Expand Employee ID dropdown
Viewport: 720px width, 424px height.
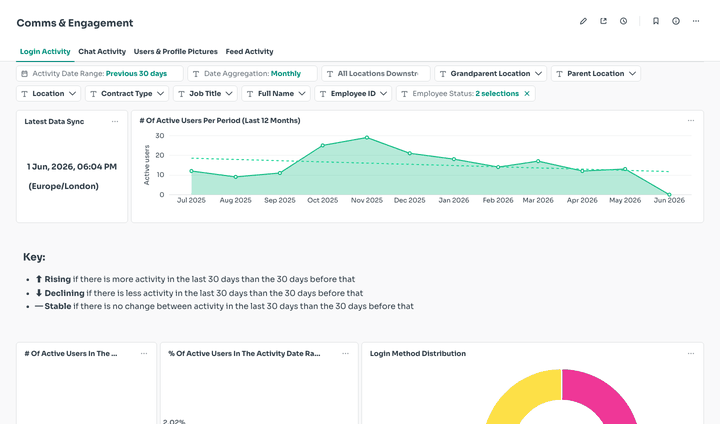353,94
